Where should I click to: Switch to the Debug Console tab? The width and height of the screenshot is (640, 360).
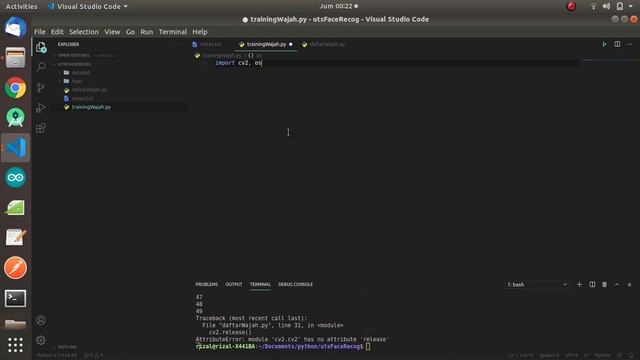click(x=296, y=284)
